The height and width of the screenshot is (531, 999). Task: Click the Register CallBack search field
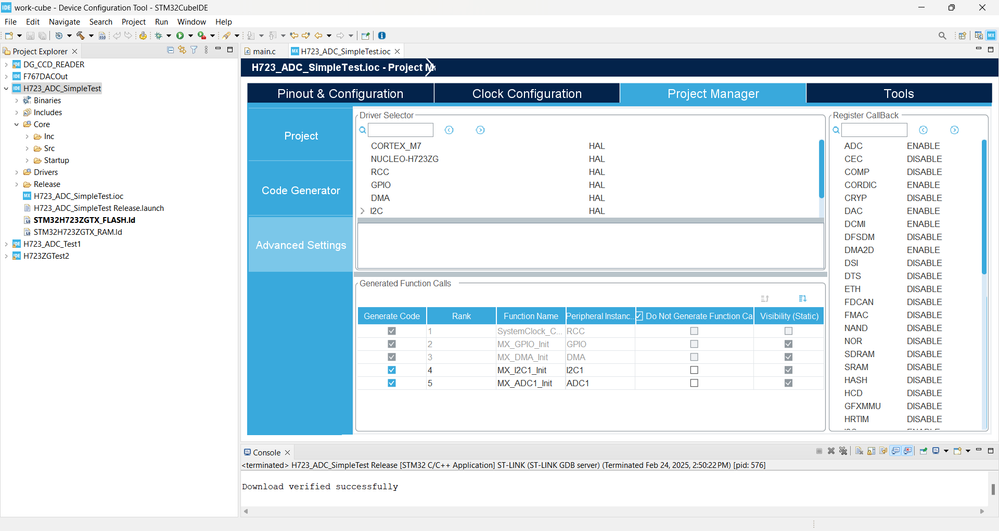click(x=874, y=130)
